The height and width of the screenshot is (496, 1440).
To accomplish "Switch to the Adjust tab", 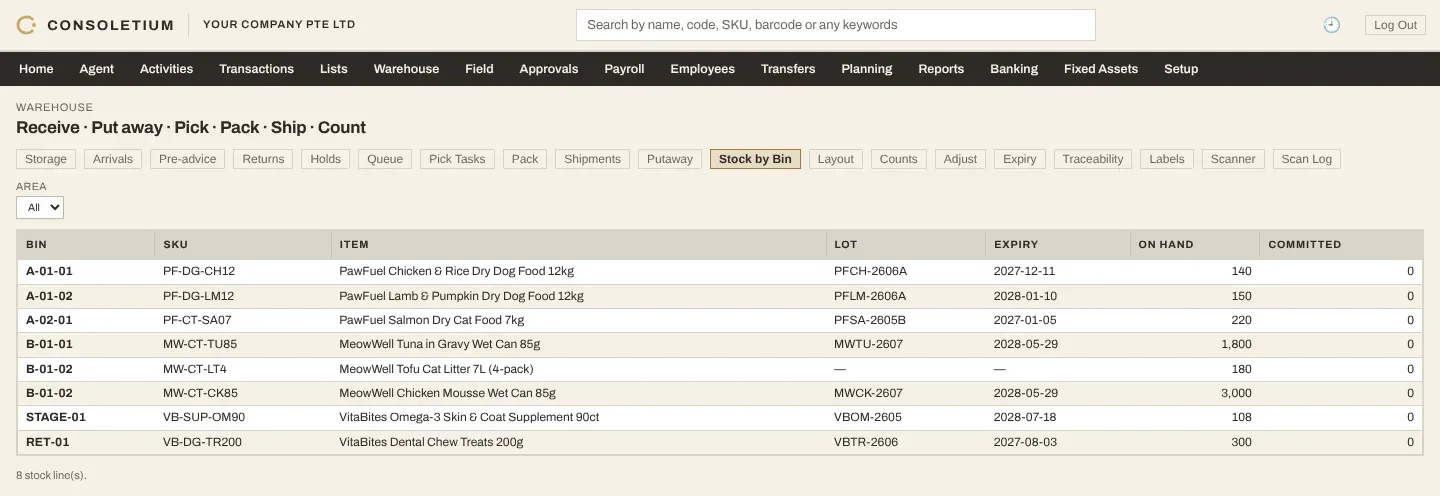I will [960, 159].
